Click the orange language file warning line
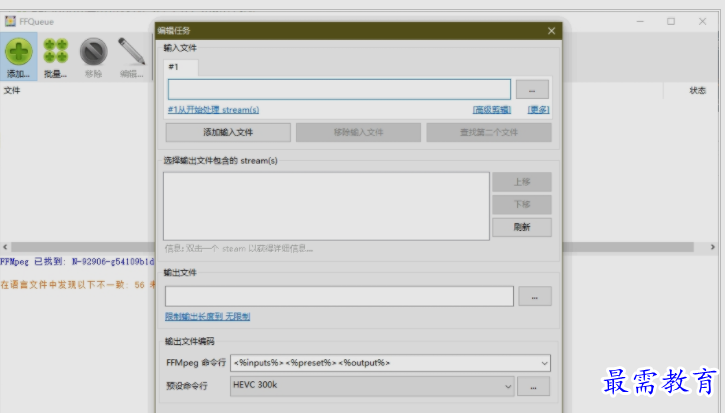 coord(77,285)
